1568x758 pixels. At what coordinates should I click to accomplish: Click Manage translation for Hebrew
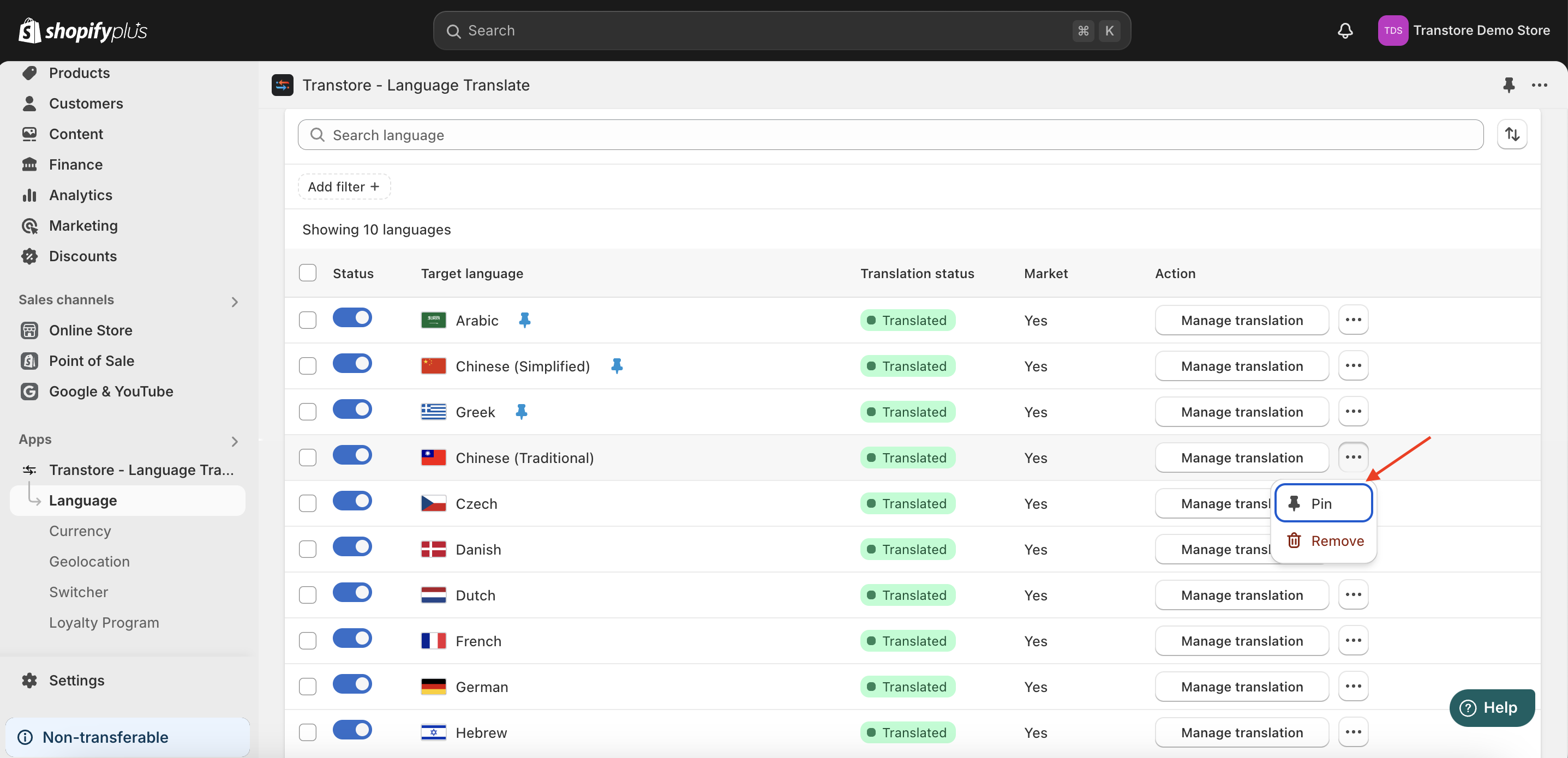(x=1241, y=732)
